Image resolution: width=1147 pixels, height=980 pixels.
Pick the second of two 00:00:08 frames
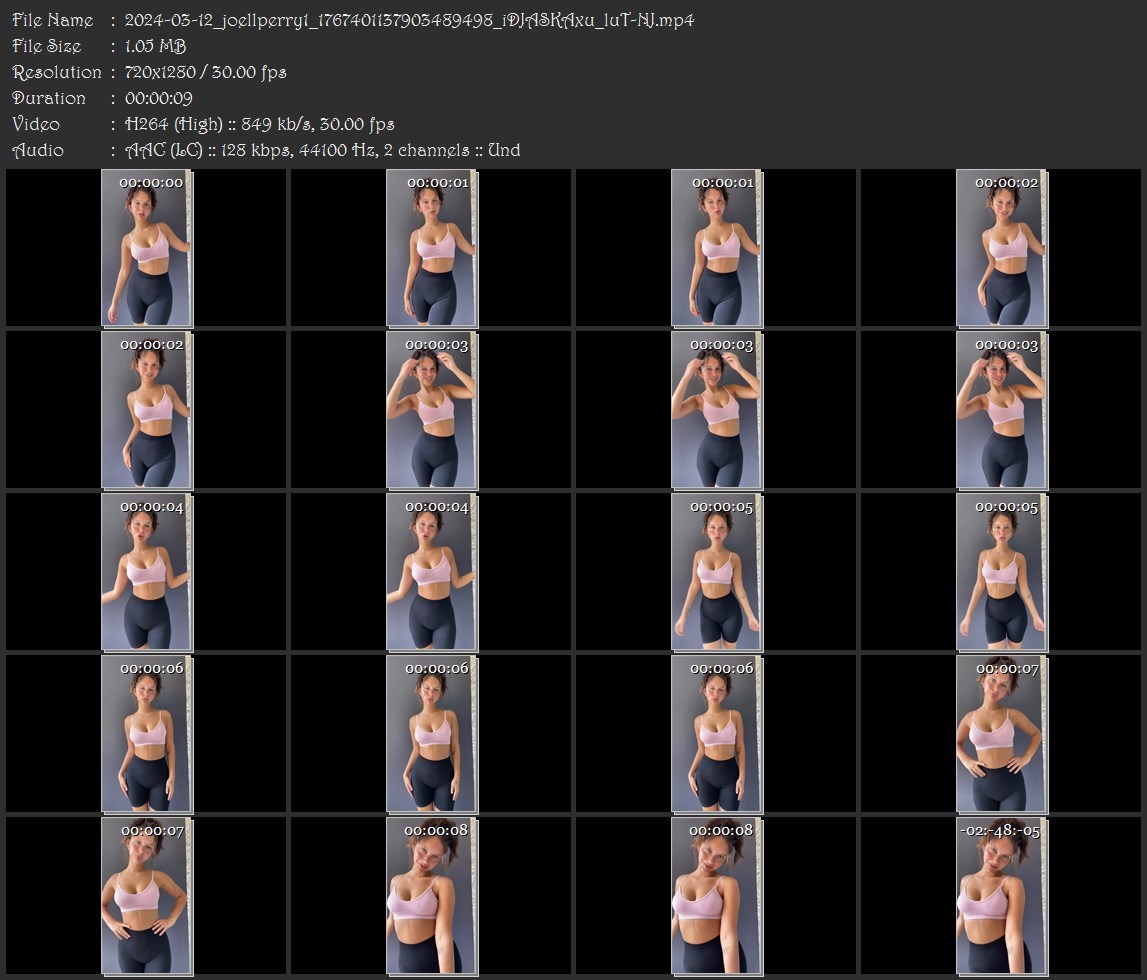click(717, 896)
